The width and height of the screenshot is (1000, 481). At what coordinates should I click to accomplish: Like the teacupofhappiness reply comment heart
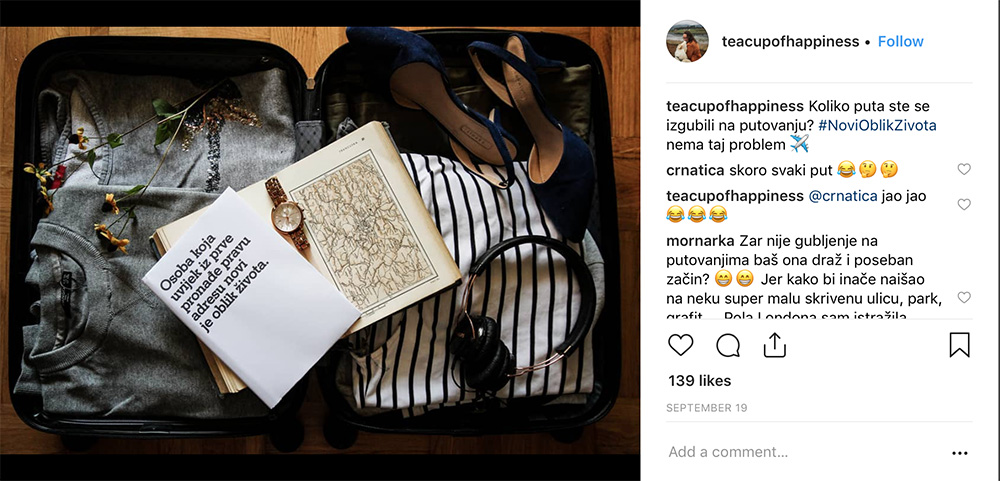(964, 204)
